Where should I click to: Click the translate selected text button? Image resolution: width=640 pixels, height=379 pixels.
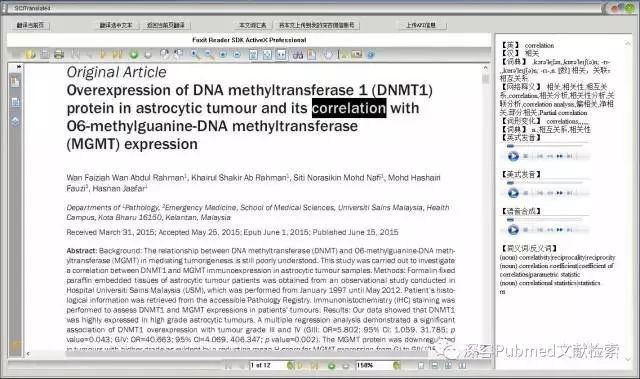tap(116, 25)
